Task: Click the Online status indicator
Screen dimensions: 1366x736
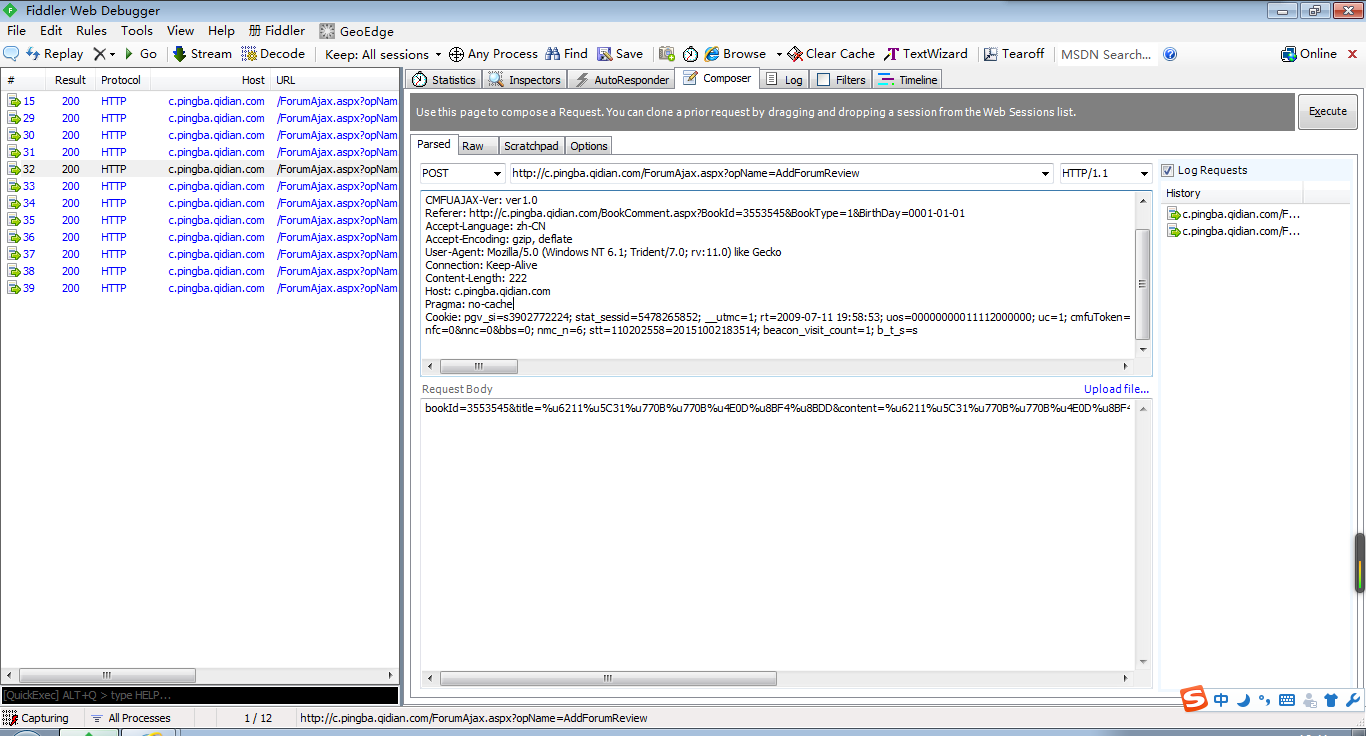Action: pos(1309,54)
